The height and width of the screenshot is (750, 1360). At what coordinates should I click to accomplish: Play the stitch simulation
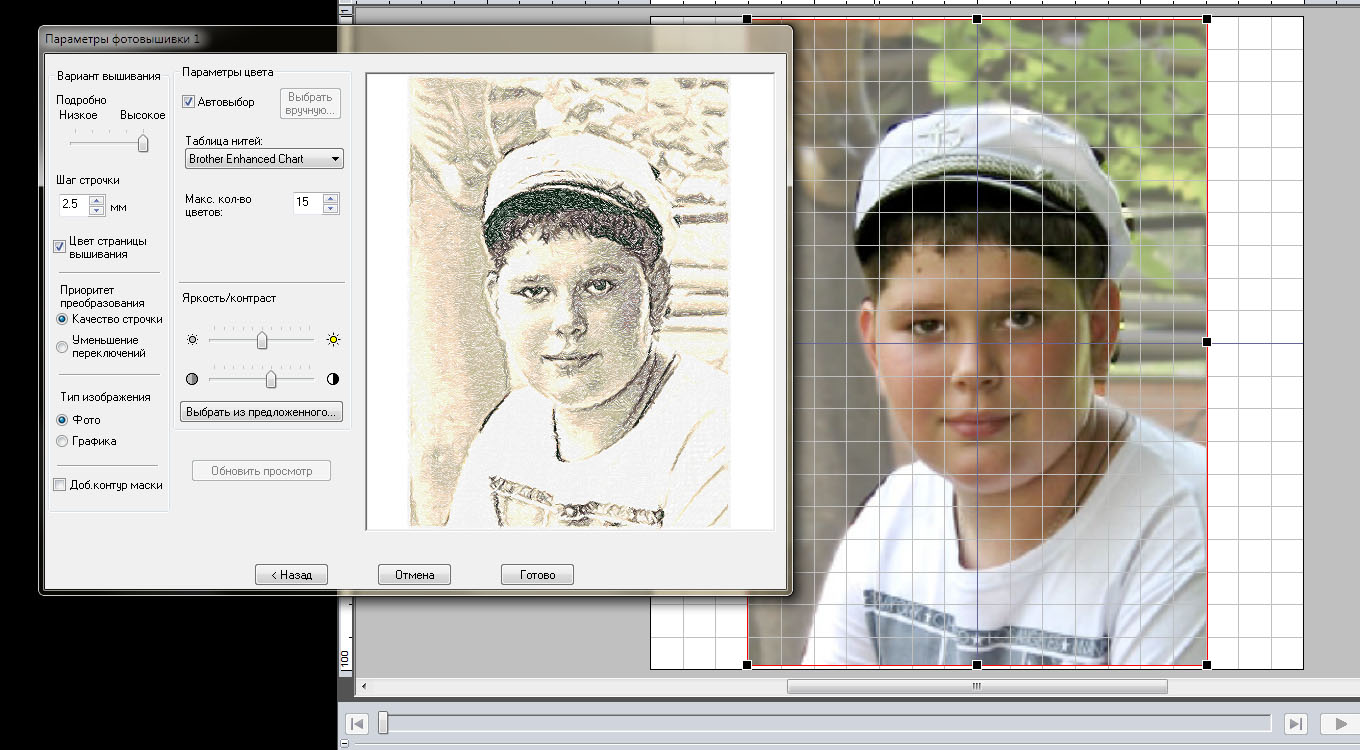[1338, 723]
